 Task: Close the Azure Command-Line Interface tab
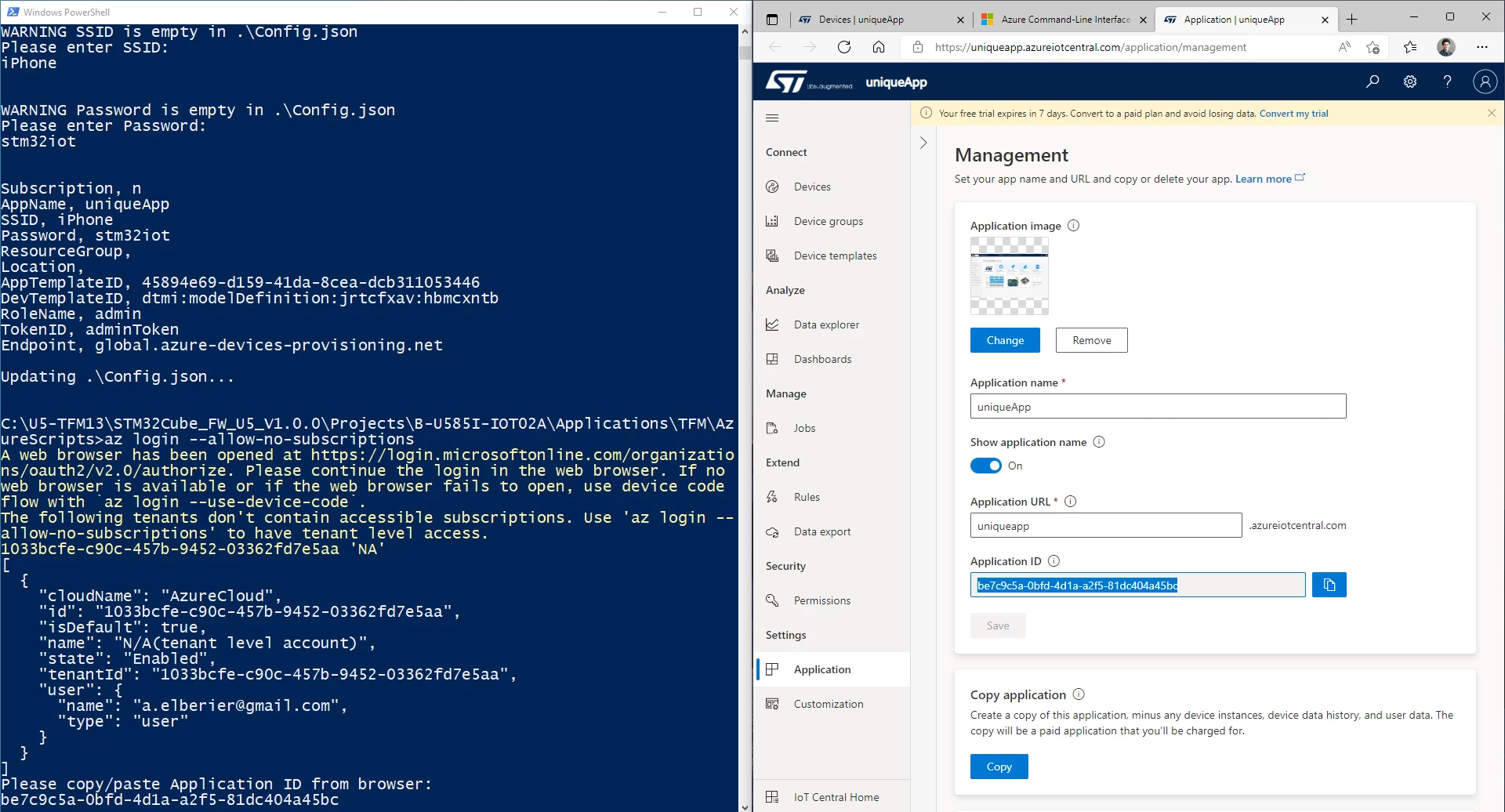(x=1142, y=20)
